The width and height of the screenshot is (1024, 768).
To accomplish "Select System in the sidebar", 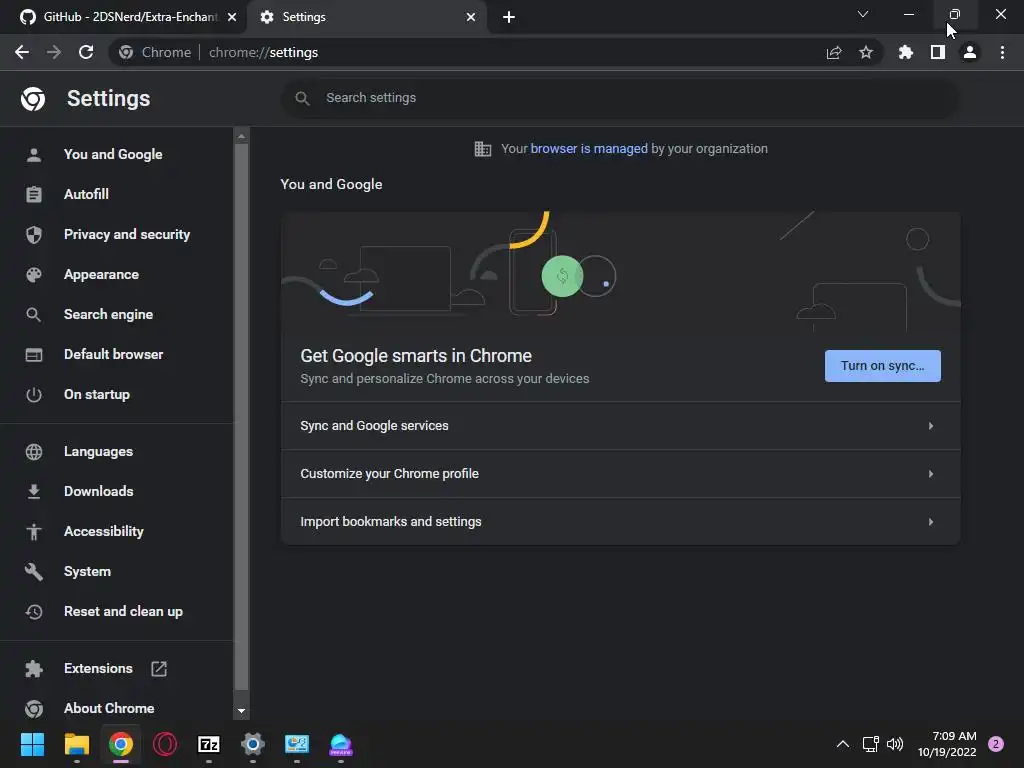I will tap(88, 571).
